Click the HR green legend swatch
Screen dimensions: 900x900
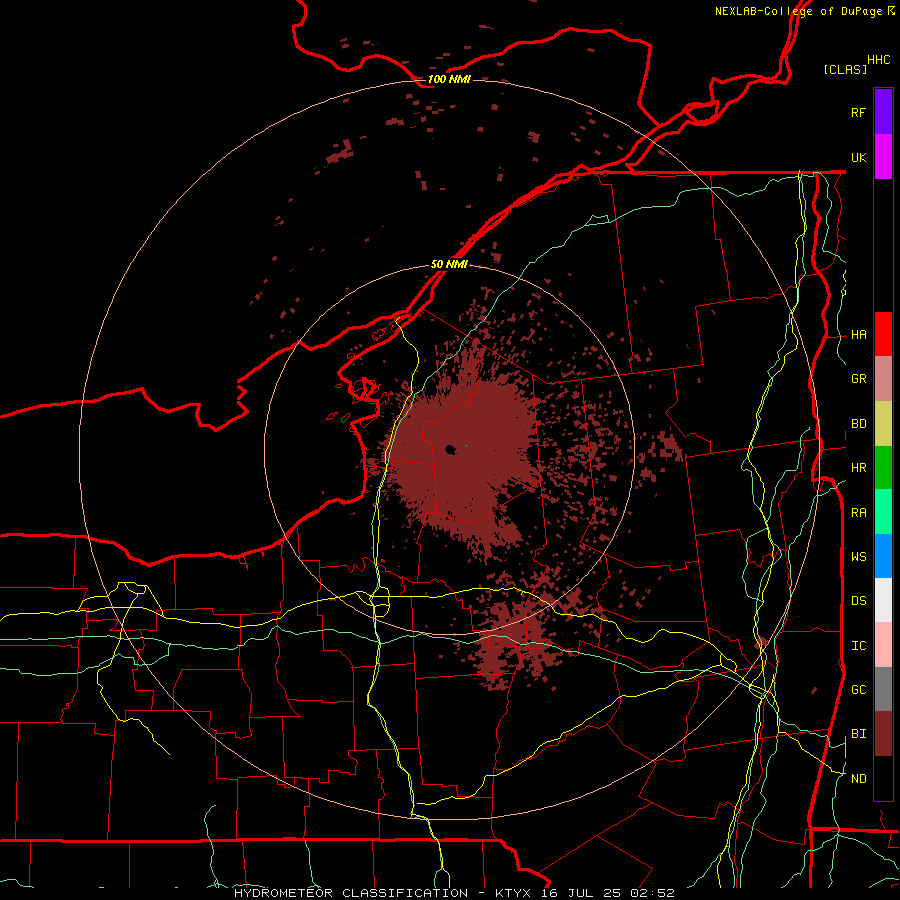[883, 468]
